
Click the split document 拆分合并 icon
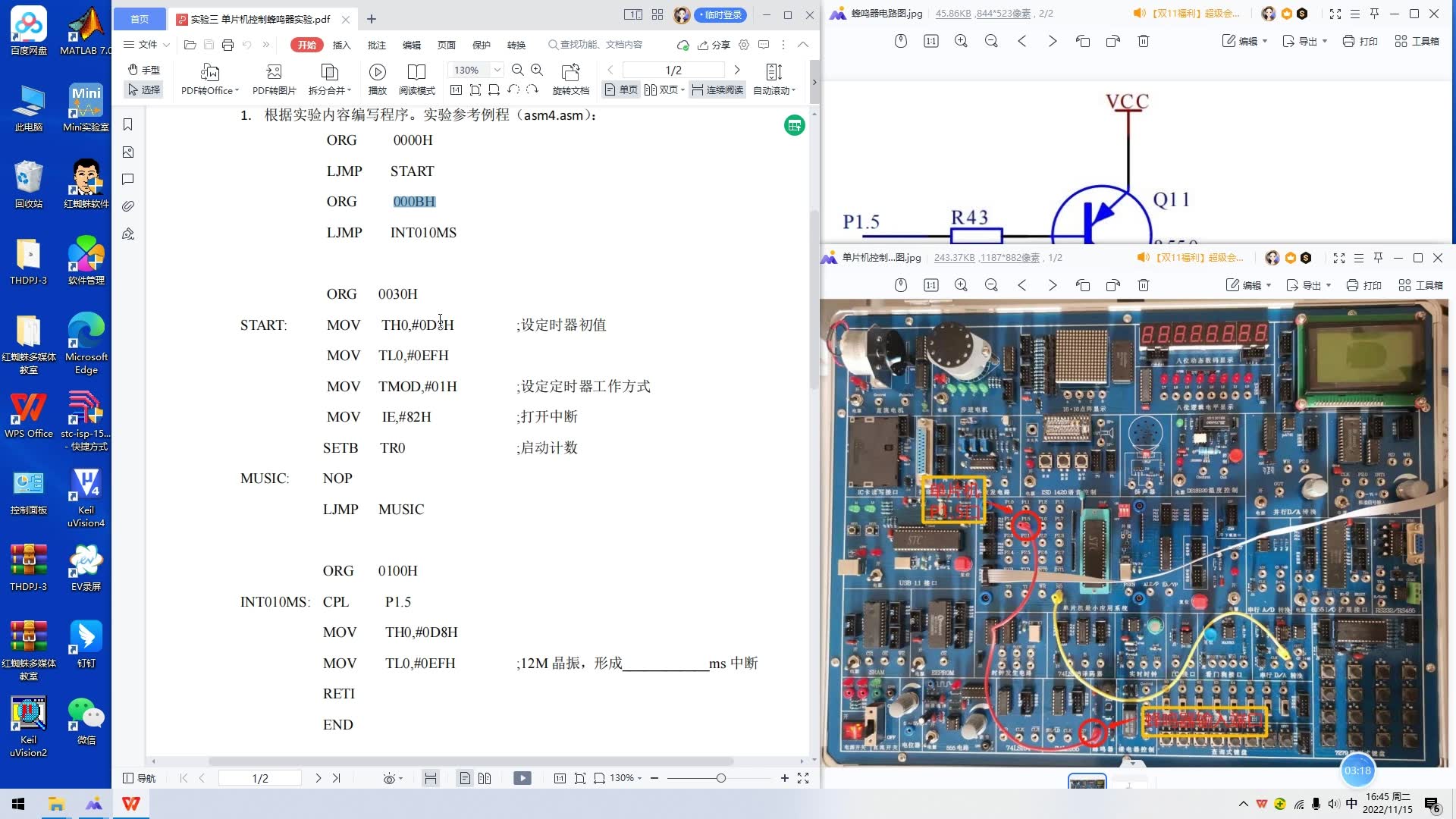[329, 78]
